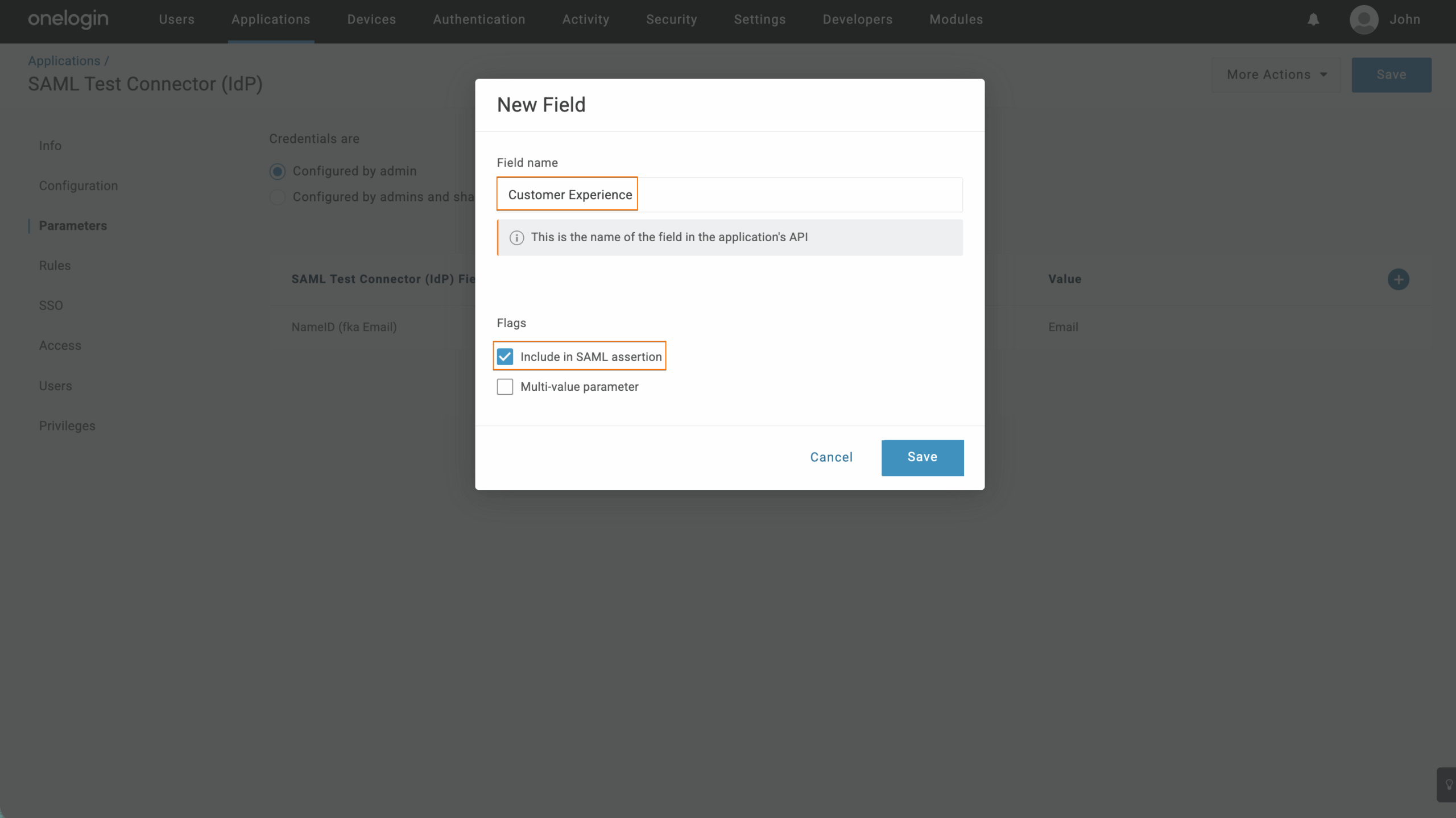This screenshot has height=818, width=1456.
Task: Uncheck Include in SAML assertion
Action: point(505,357)
